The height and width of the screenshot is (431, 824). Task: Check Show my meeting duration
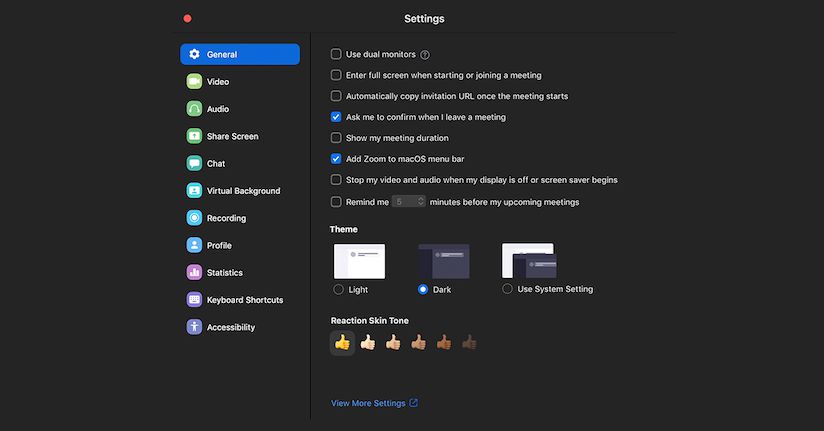[x=336, y=138]
